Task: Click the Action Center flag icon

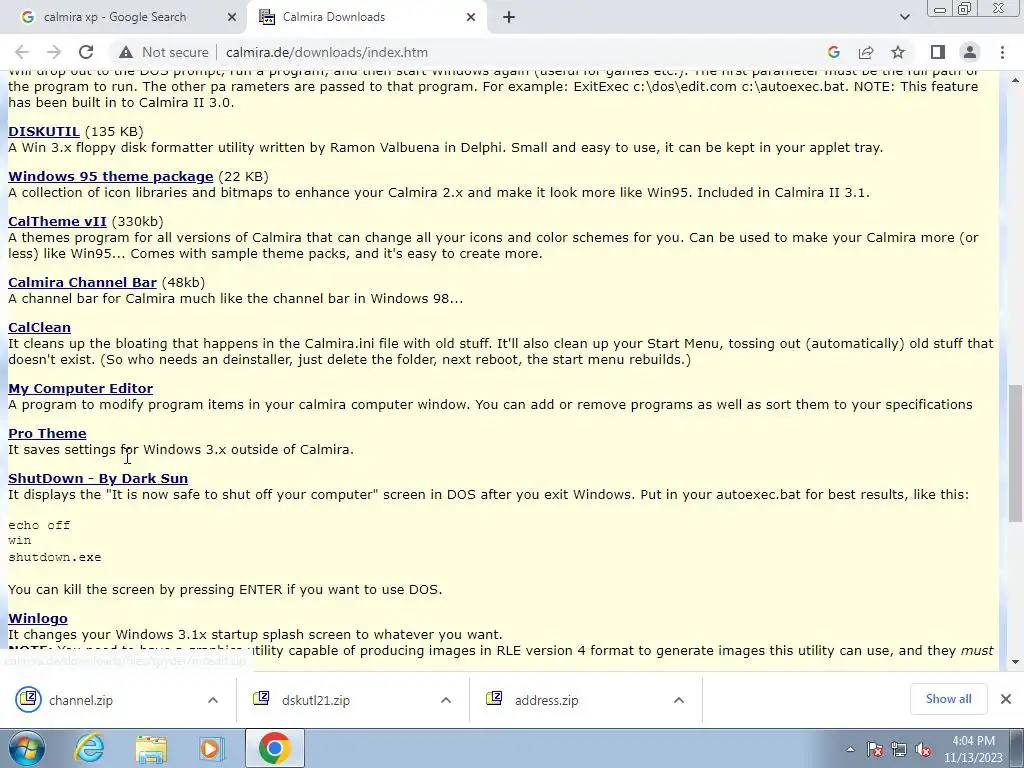Action: click(875, 749)
